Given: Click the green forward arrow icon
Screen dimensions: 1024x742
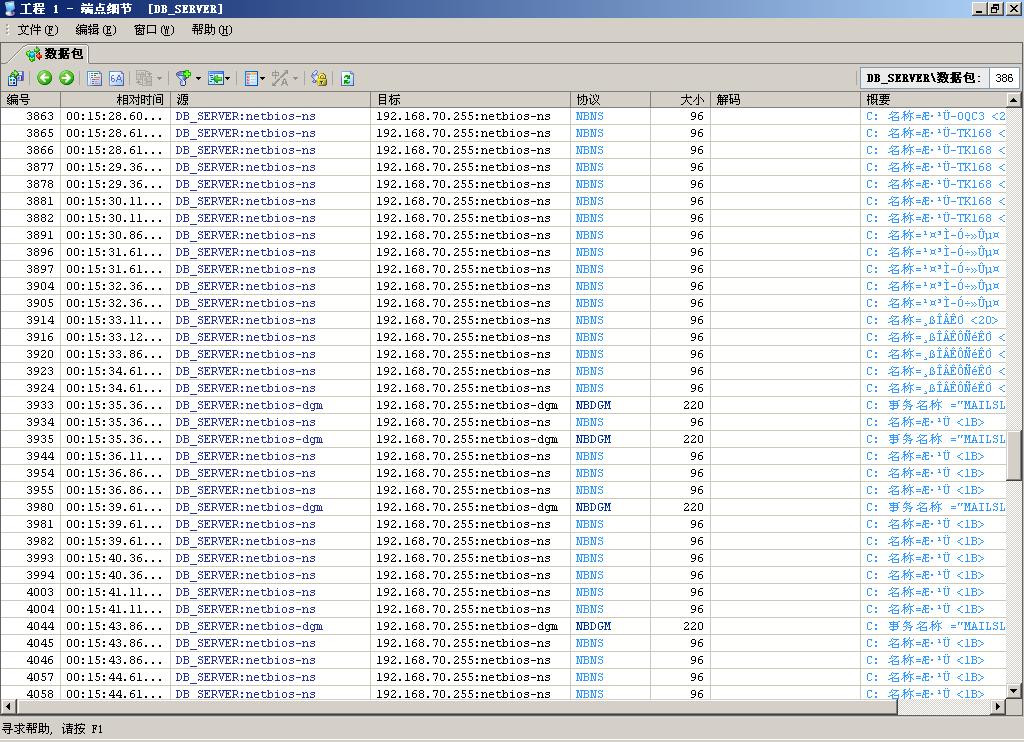Looking at the screenshot, I should [66, 78].
